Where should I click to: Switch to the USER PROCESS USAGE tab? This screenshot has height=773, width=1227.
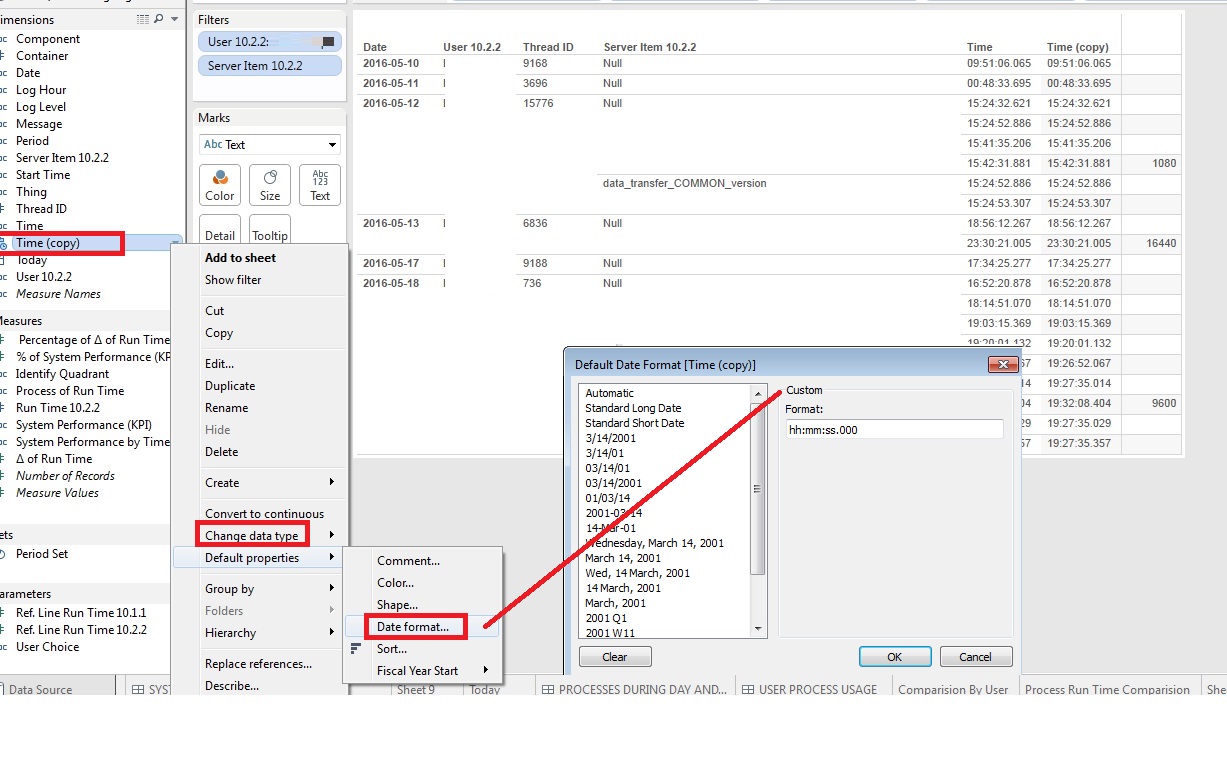[x=812, y=689]
